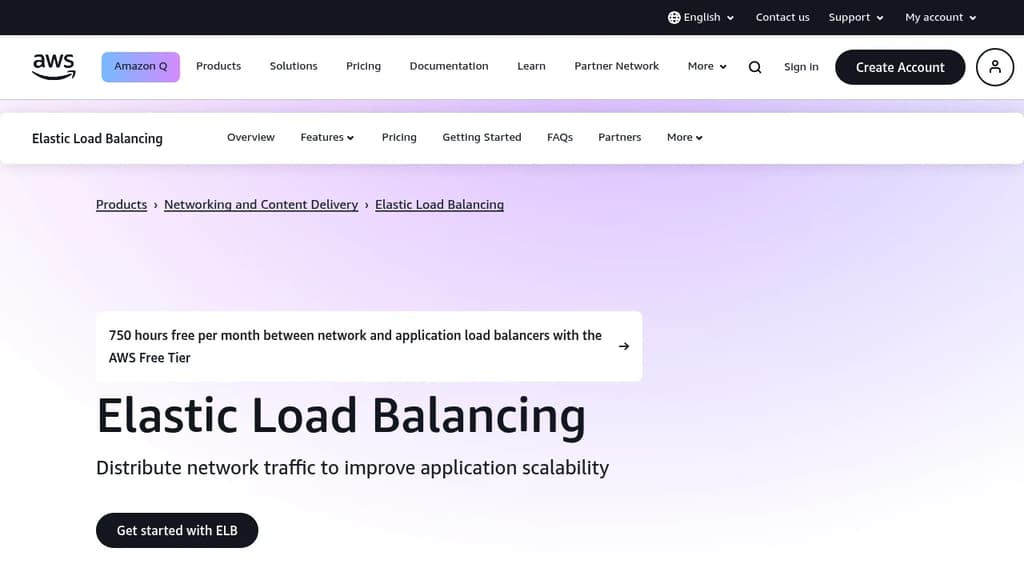1024x576 pixels.
Task: Click the Create Account button
Action: (x=900, y=67)
